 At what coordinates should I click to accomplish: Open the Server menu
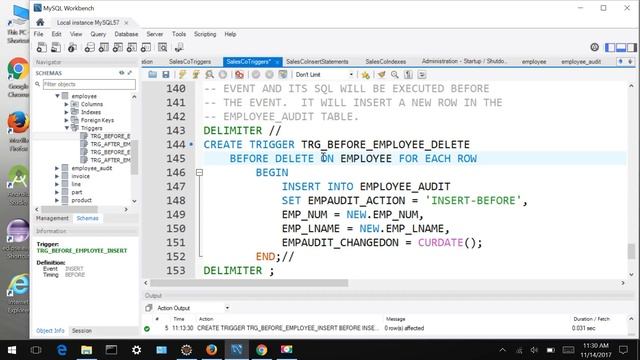click(155, 34)
